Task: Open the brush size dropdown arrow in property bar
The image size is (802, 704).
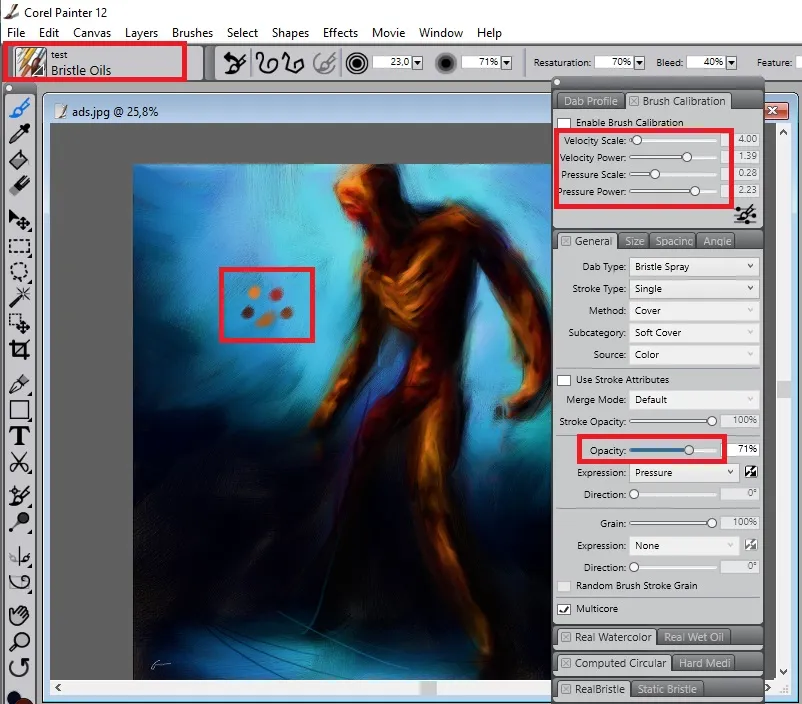Action: coord(418,63)
